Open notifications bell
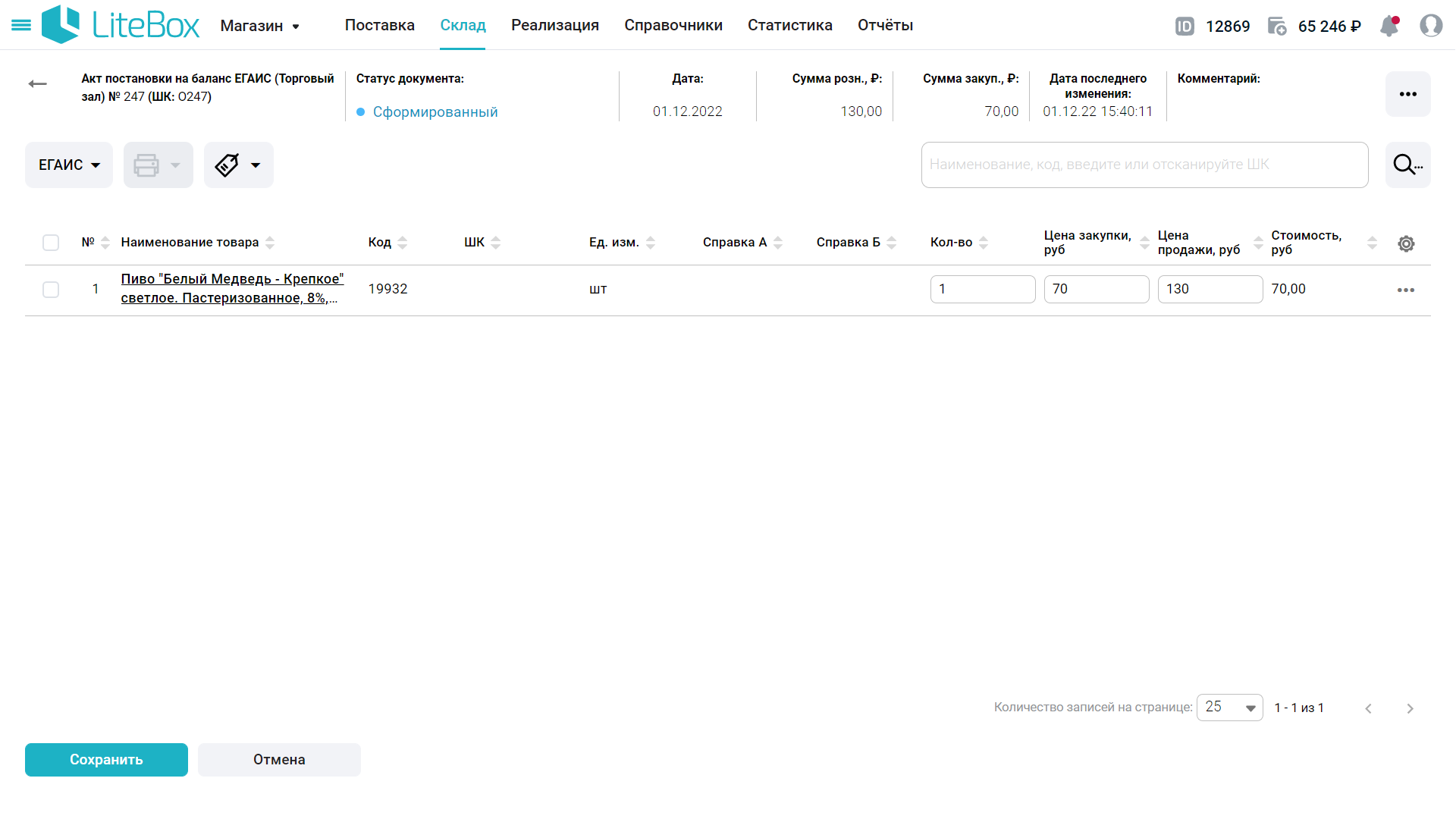The height and width of the screenshot is (819, 1456). [x=1389, y=26]
